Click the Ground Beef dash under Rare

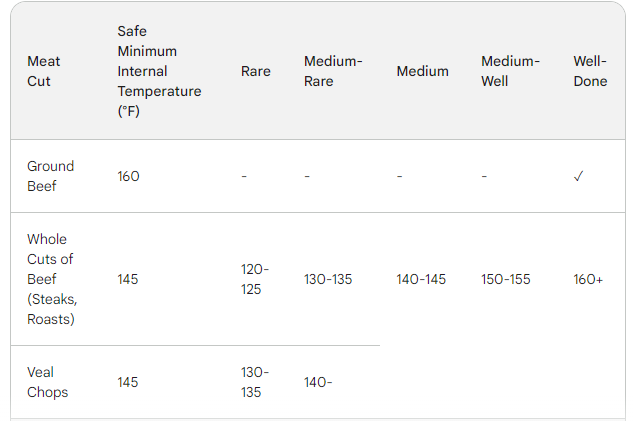tap(244, 176)
